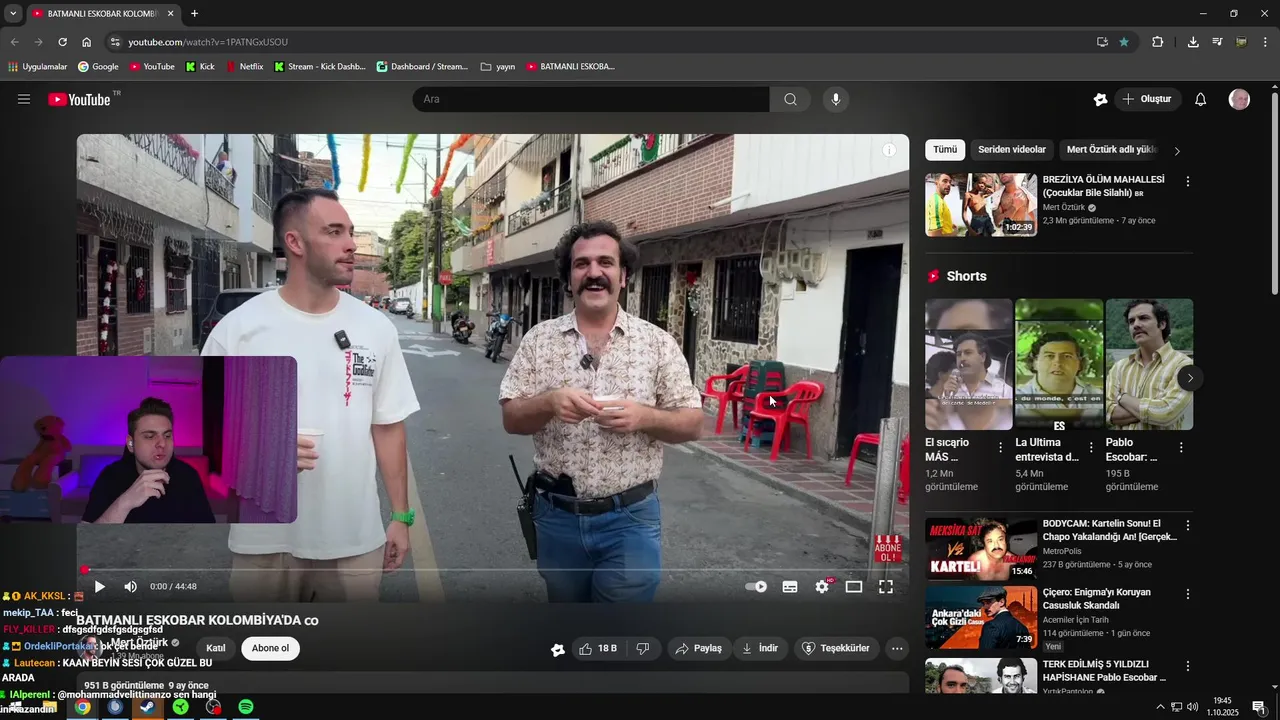Open the Netflix bookmark
1280x720 pixels.
244,67
